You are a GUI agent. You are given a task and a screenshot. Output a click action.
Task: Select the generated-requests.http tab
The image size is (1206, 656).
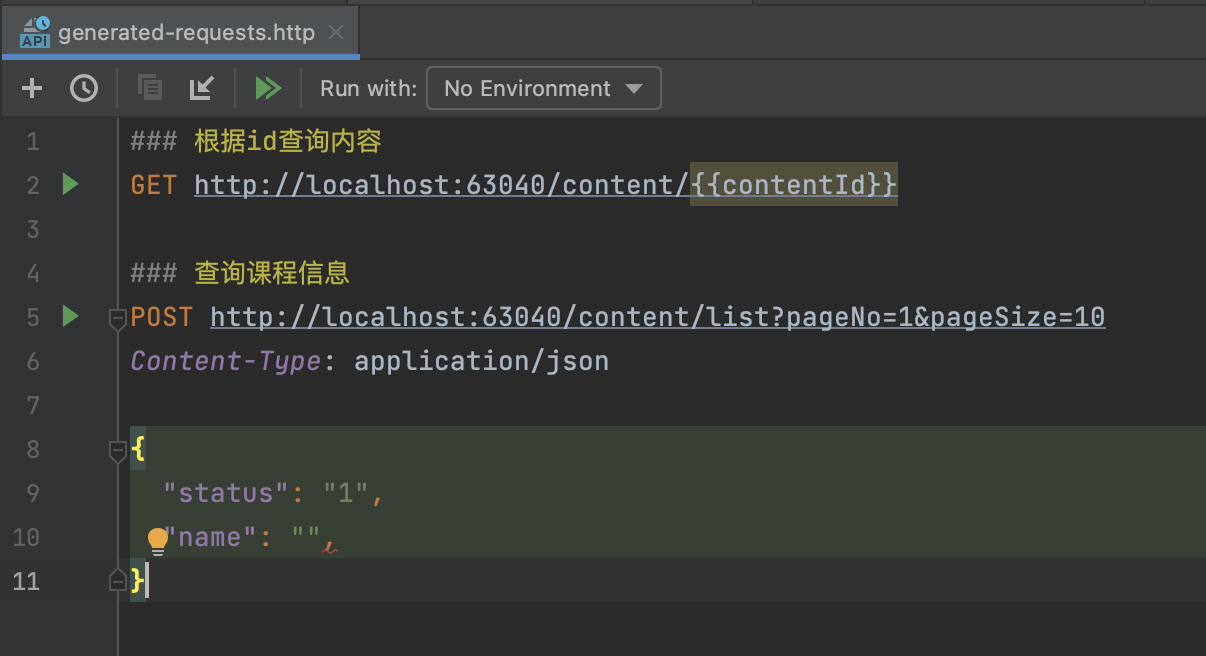185,33
